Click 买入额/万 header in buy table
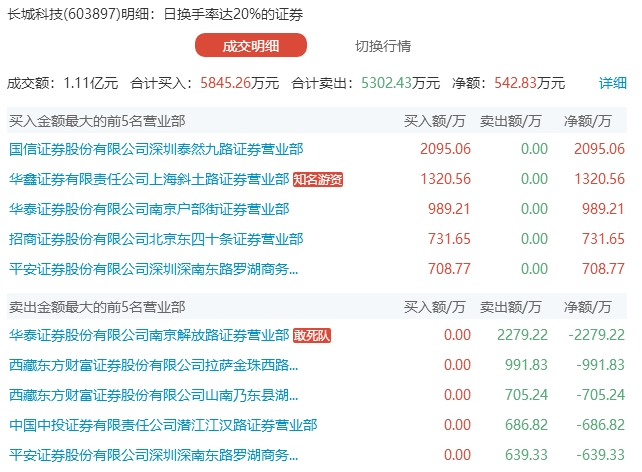This screenshot has width=642, height=472. (x=434, y=121)
